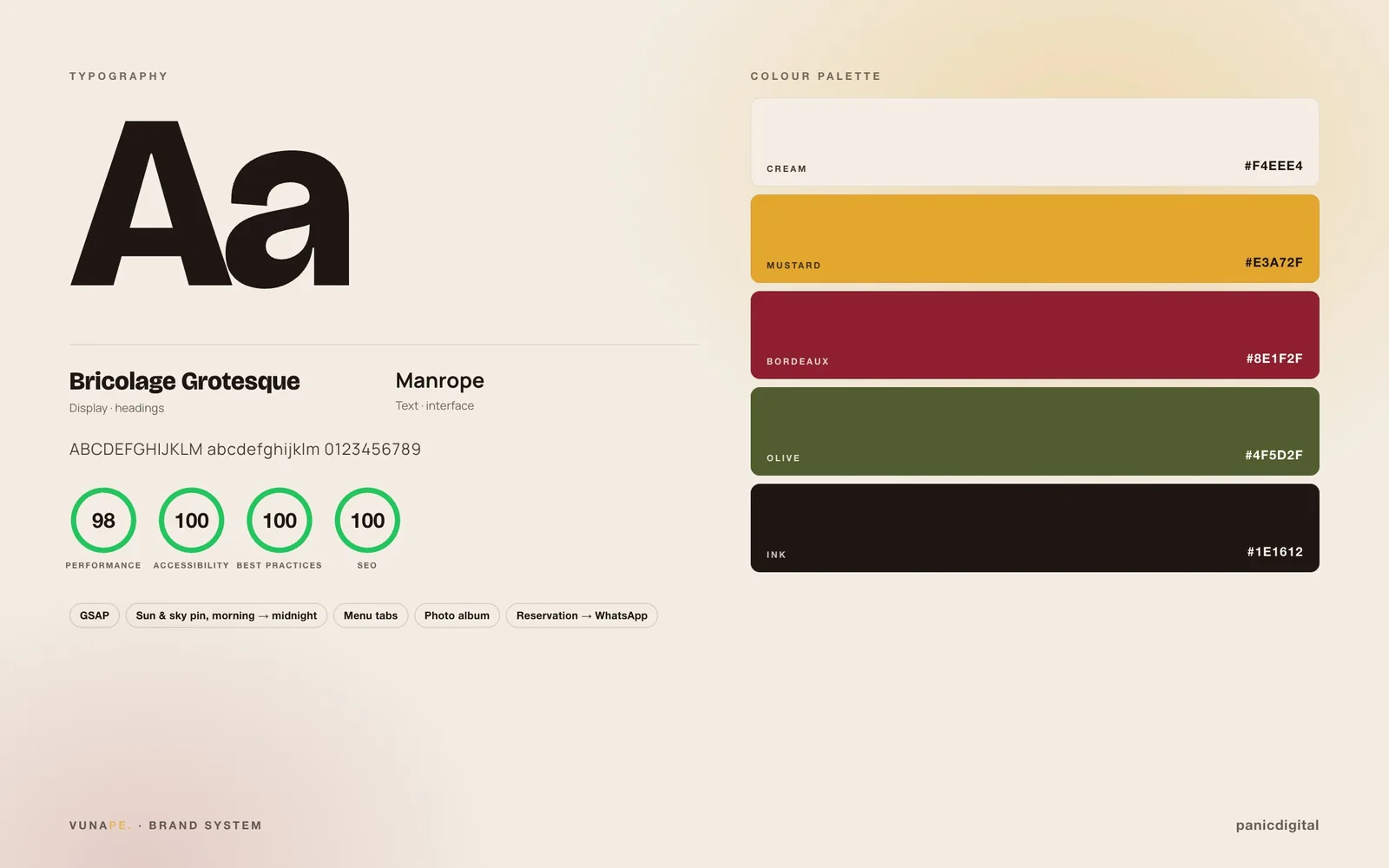The width and height of the screenshot is (1389, 868).
Task: Click the Photo album tag
Action: coord(457,615)
